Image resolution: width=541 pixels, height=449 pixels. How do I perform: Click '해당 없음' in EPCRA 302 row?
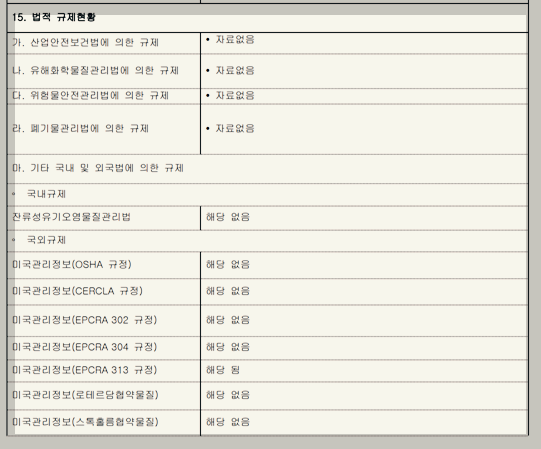[228, 320]
